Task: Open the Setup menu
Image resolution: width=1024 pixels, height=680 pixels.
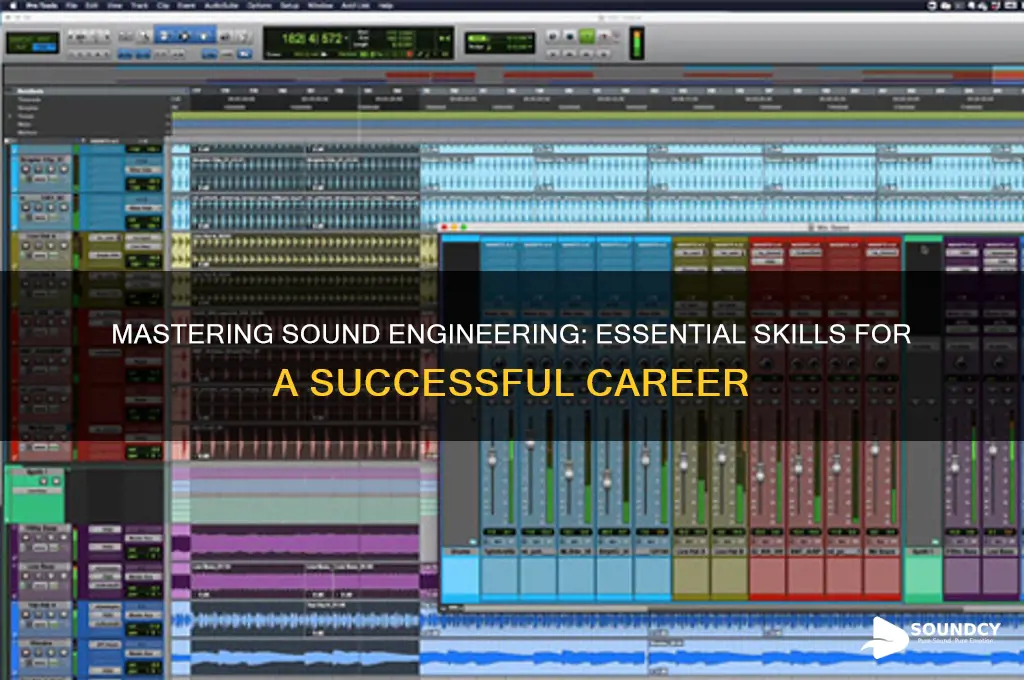Action: coord(289,5)
